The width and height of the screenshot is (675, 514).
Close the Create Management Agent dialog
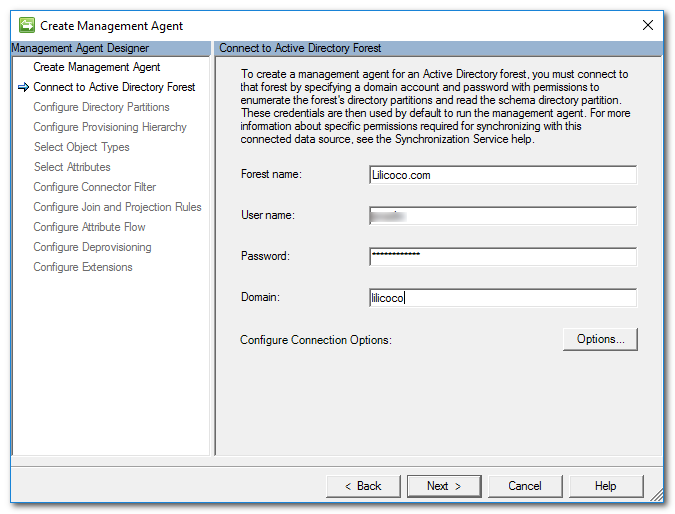pyautogui.click(x=647, y=25)
